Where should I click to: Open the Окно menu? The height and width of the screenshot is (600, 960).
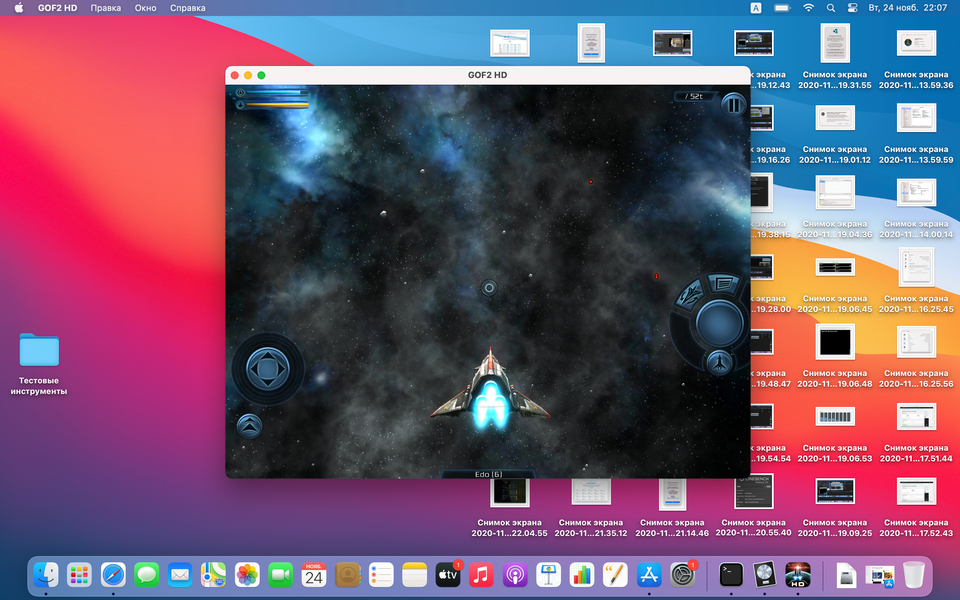146,8
